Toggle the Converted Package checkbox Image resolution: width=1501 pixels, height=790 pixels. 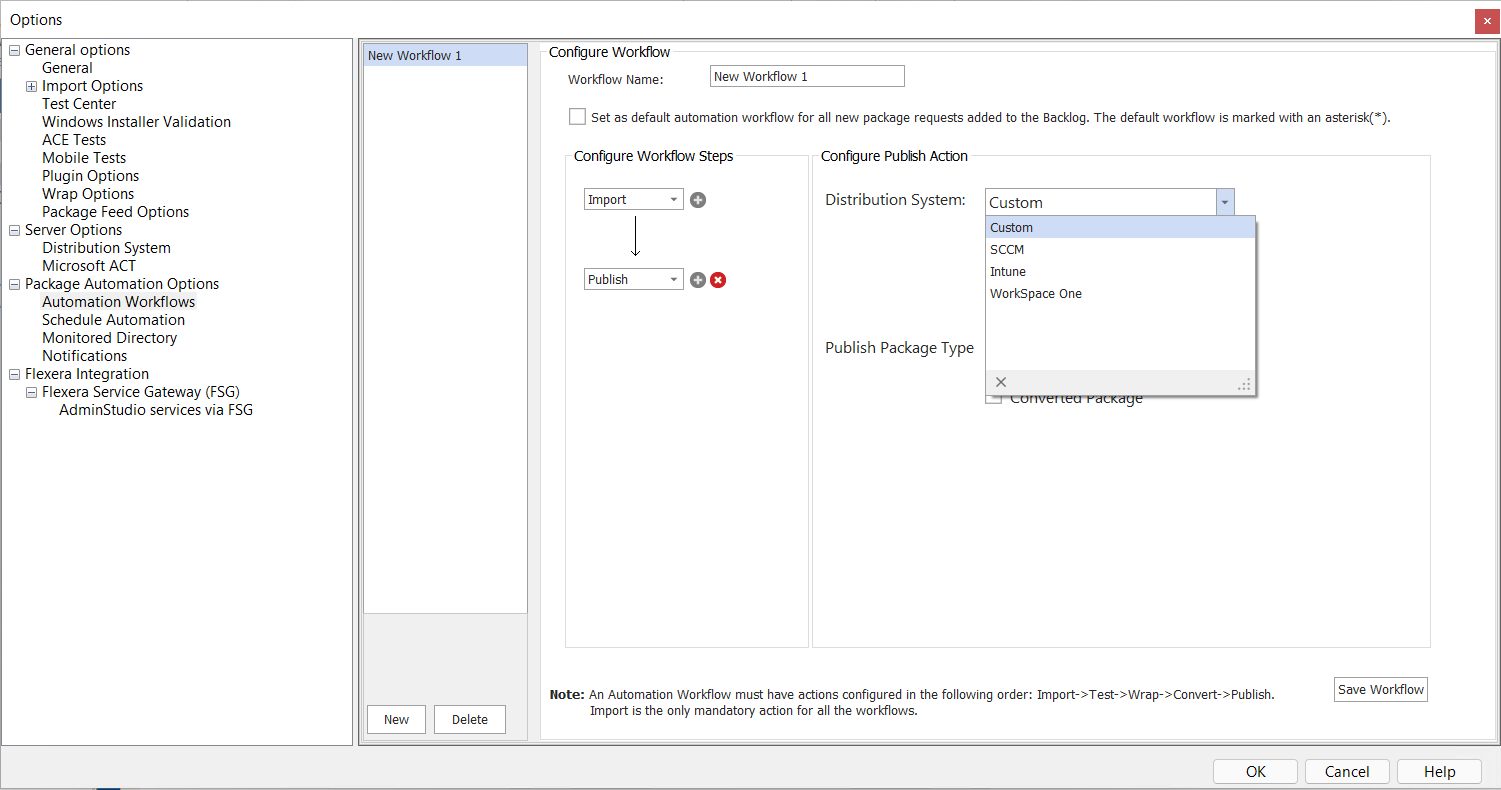pos(994,399)
